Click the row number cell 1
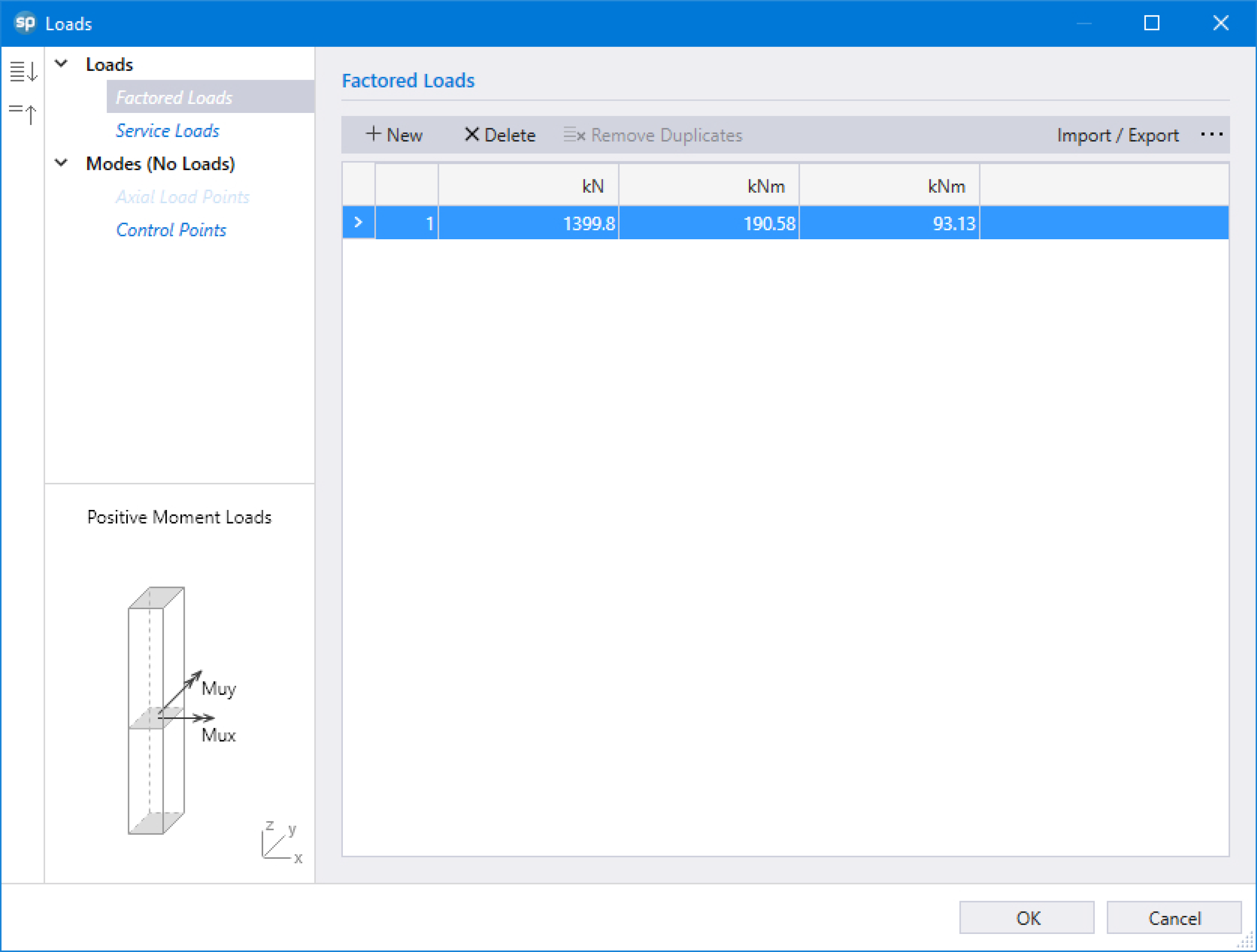This screenshot has height=952, width=1257. click(x=406, y=223)
